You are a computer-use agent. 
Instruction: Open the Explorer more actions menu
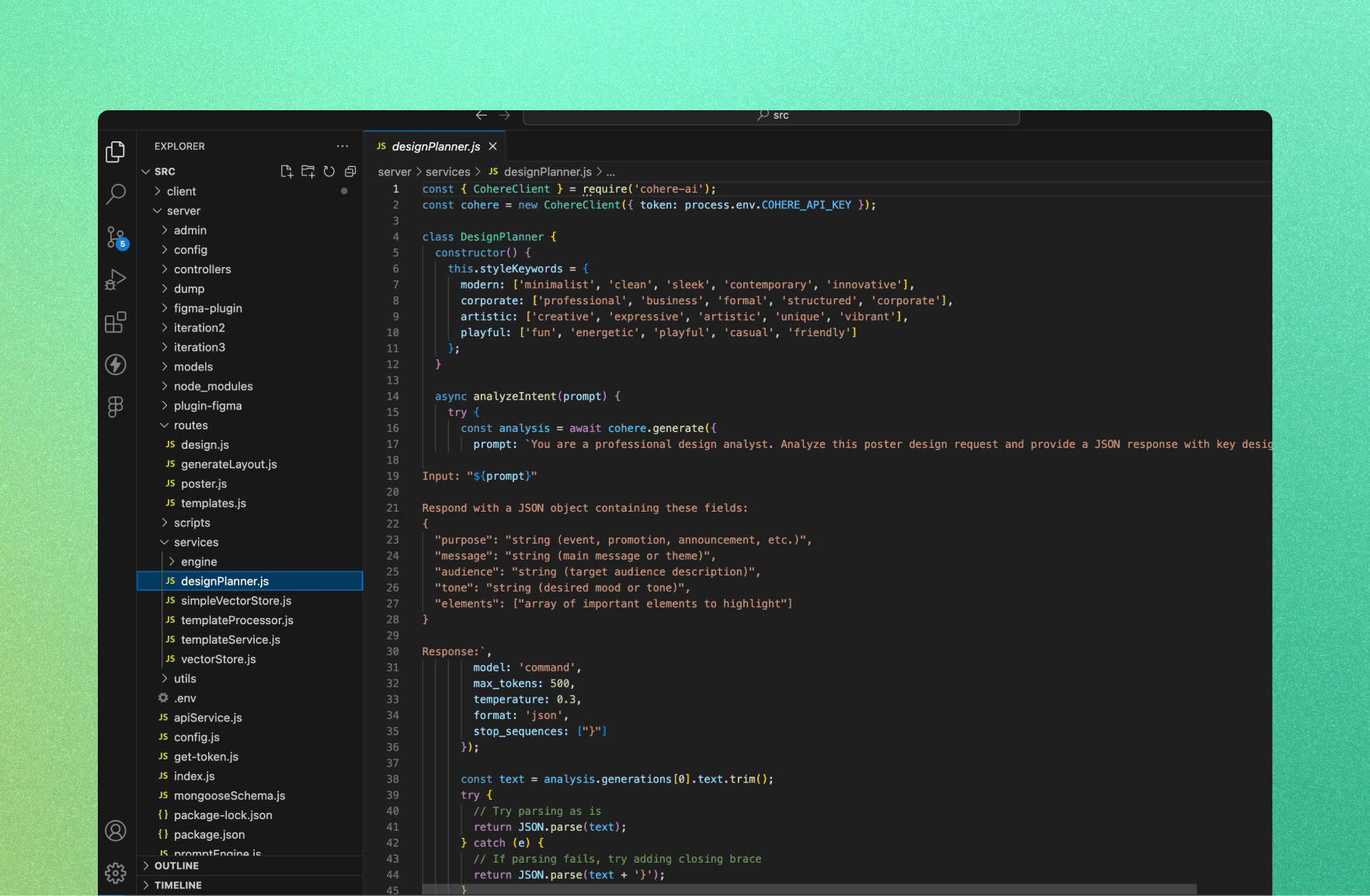click(x=342, y=146)
